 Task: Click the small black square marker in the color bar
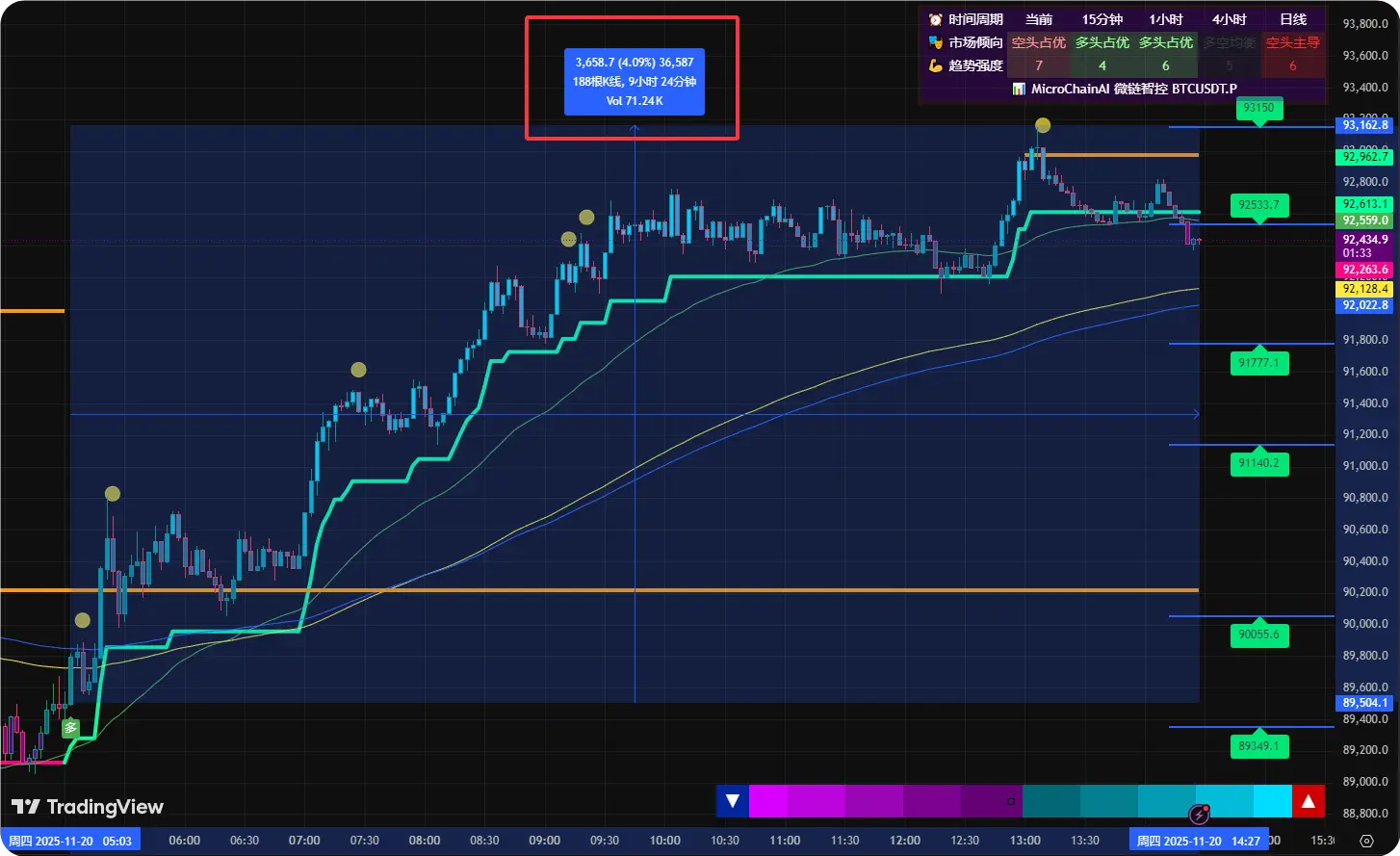tap(1011, 801)
